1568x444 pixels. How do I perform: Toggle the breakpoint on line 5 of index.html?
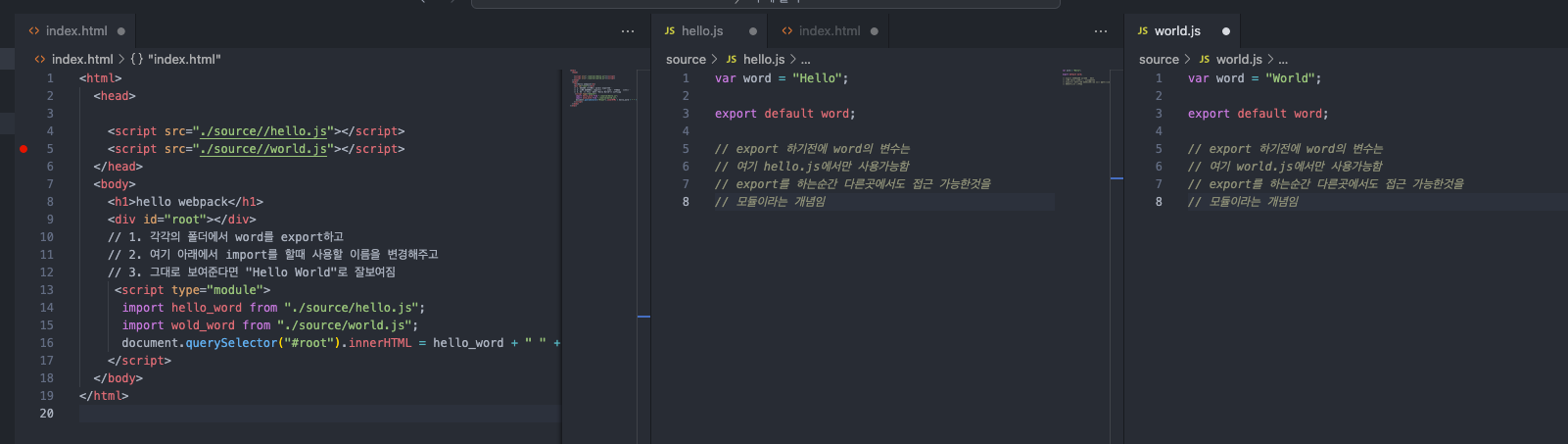pos(24,149)
